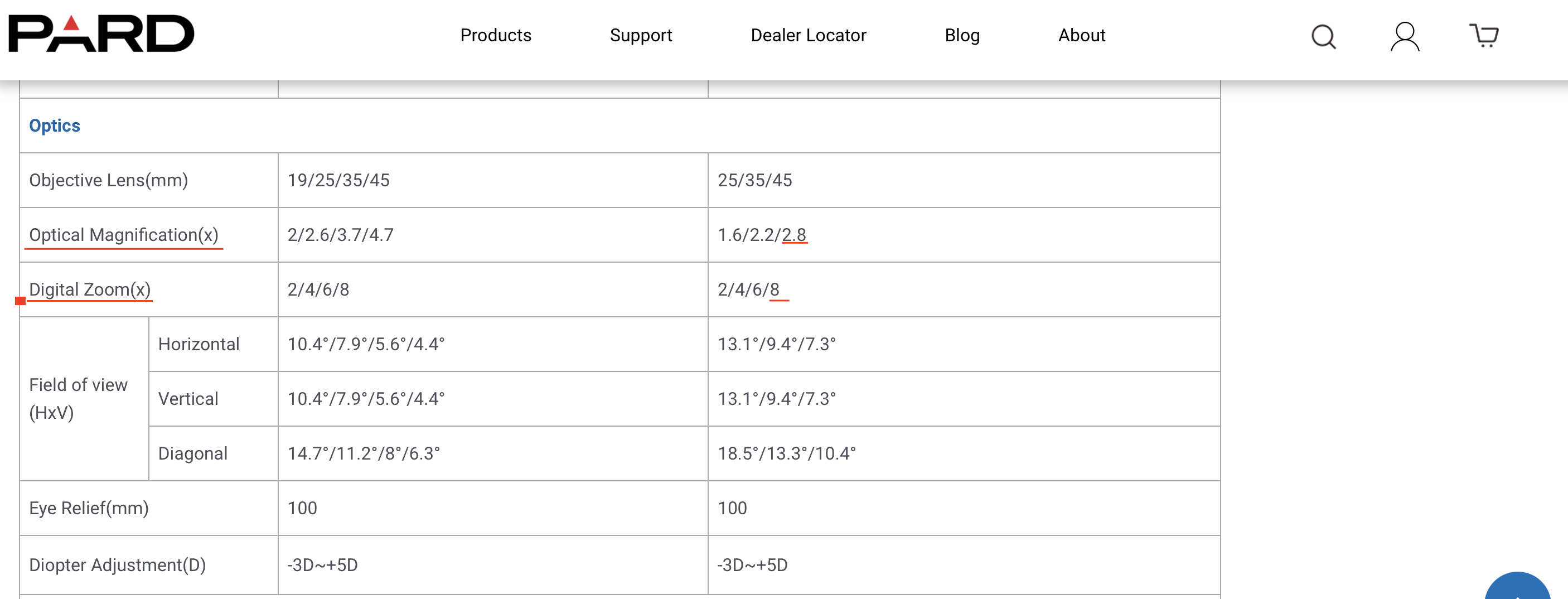The height and width of the screenshot is (599, 1568).
Task: Open the user account icon
Action: point(1405,36)
